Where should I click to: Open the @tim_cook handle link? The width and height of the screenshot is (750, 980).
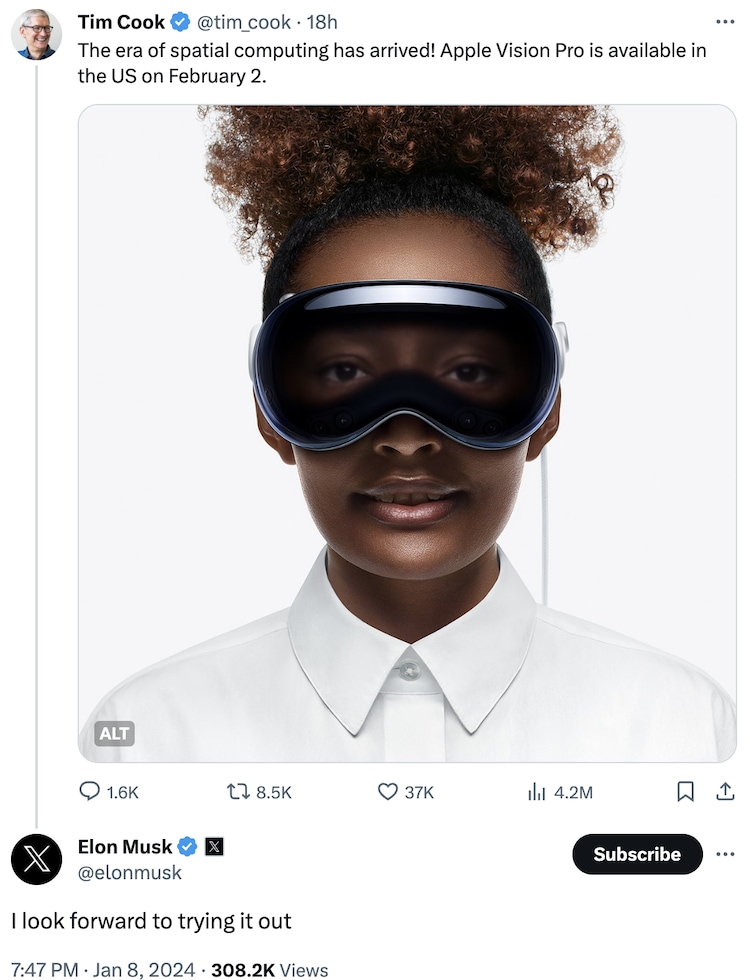click(x=243, y=22)
